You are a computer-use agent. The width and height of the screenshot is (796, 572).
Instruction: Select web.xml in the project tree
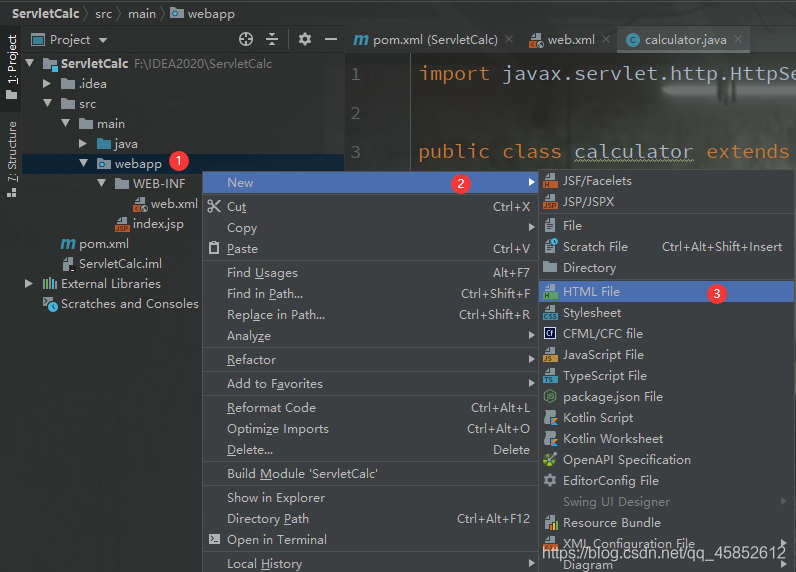[174, 204]
